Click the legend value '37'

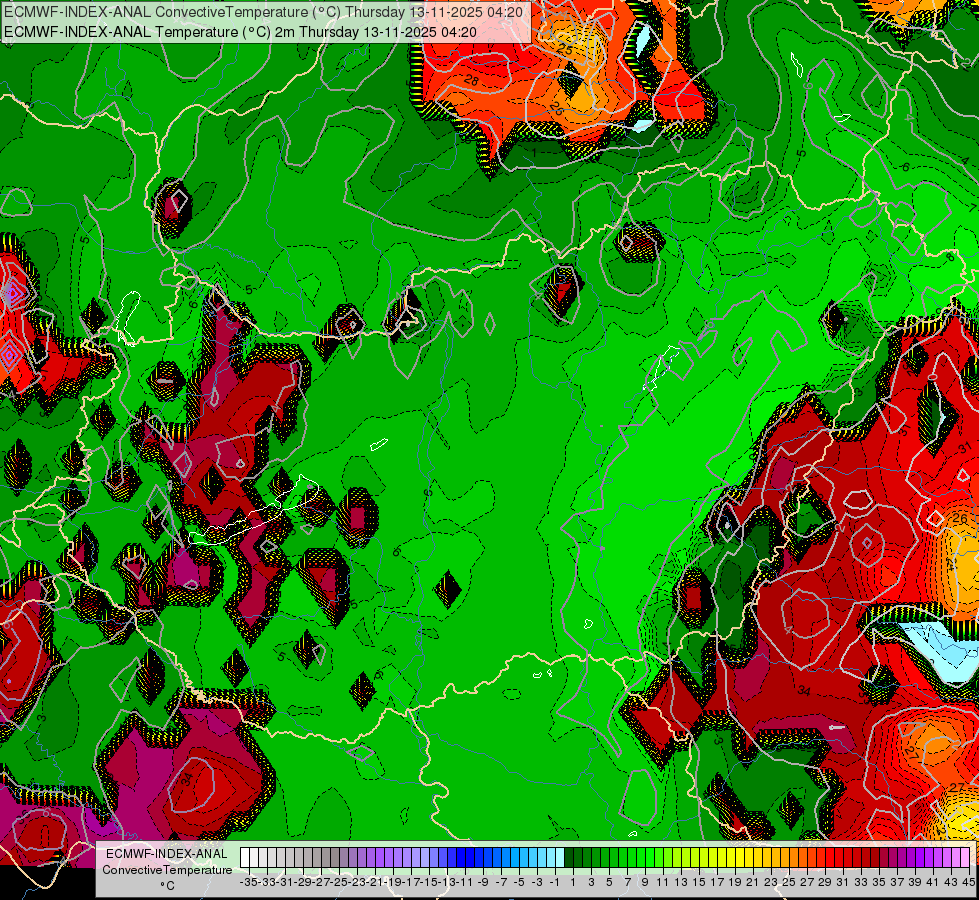(x=897, y=882)
